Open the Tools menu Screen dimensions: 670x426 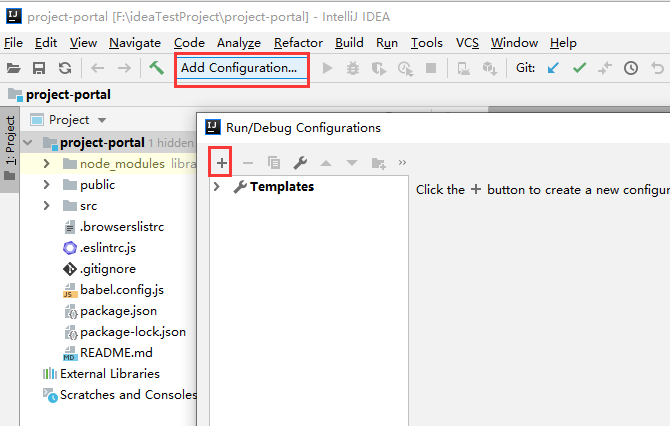(x=427, y=43)
